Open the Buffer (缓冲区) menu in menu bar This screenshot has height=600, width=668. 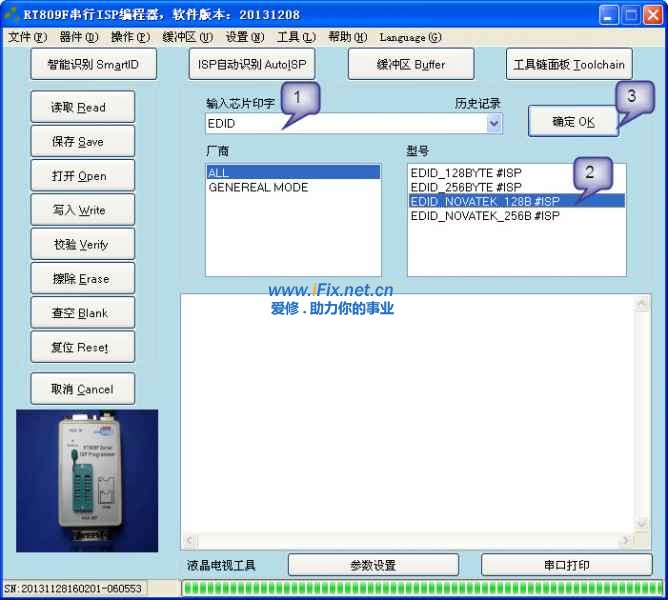point(187,38)
